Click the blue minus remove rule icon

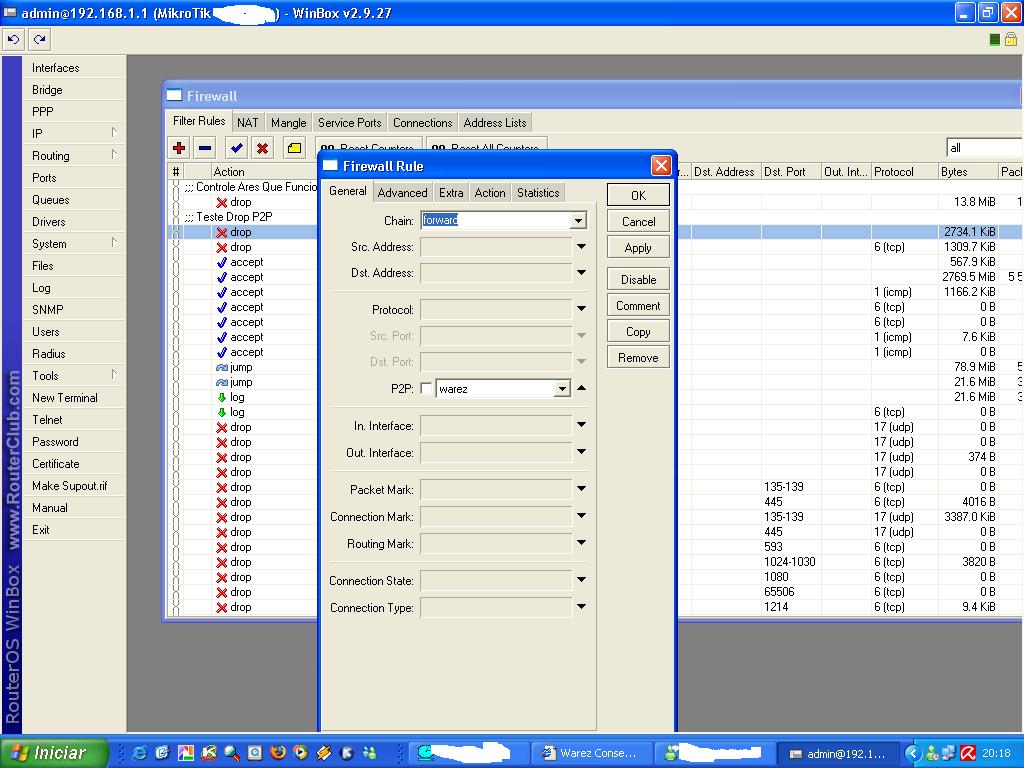point(205,148)
